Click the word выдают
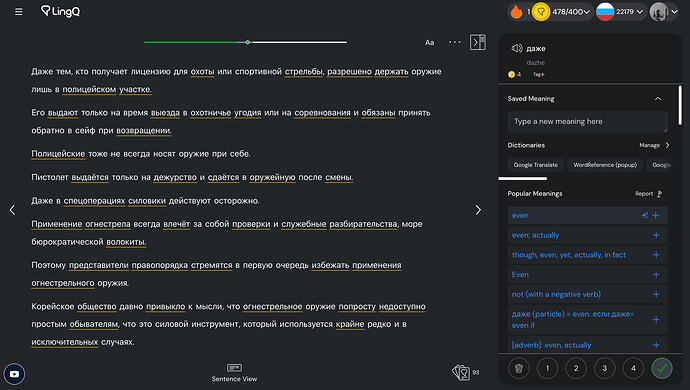 [x=63, y=113]
